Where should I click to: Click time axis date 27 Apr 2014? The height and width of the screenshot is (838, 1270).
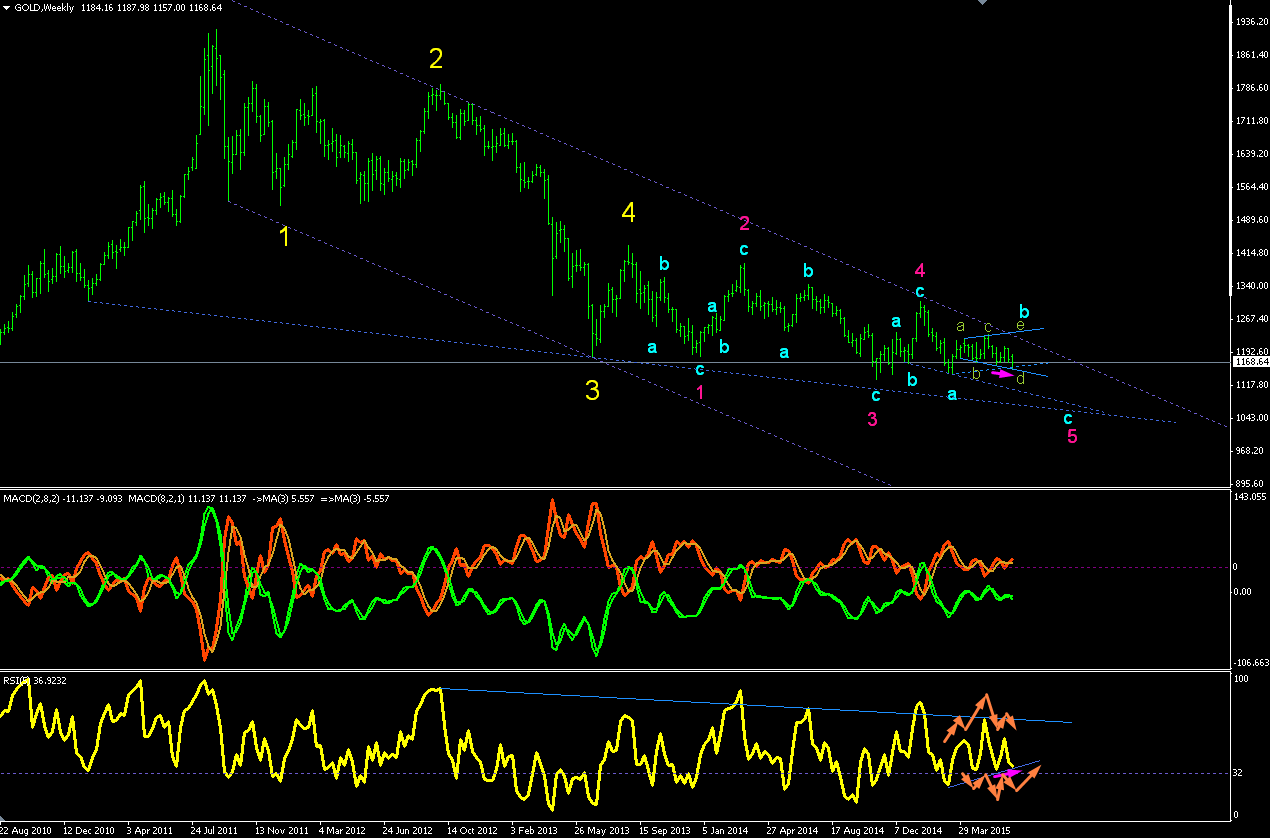(792, 830)
